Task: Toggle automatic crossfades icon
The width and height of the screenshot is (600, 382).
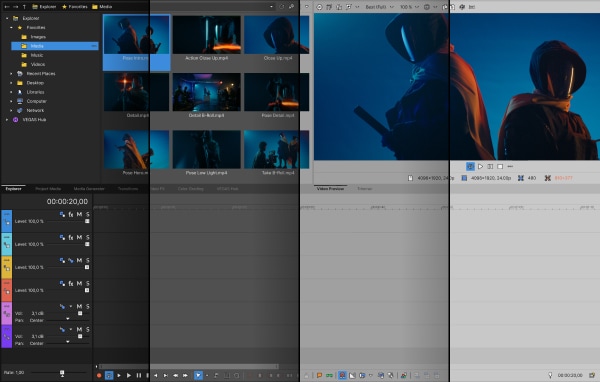Action: [352, 376]
